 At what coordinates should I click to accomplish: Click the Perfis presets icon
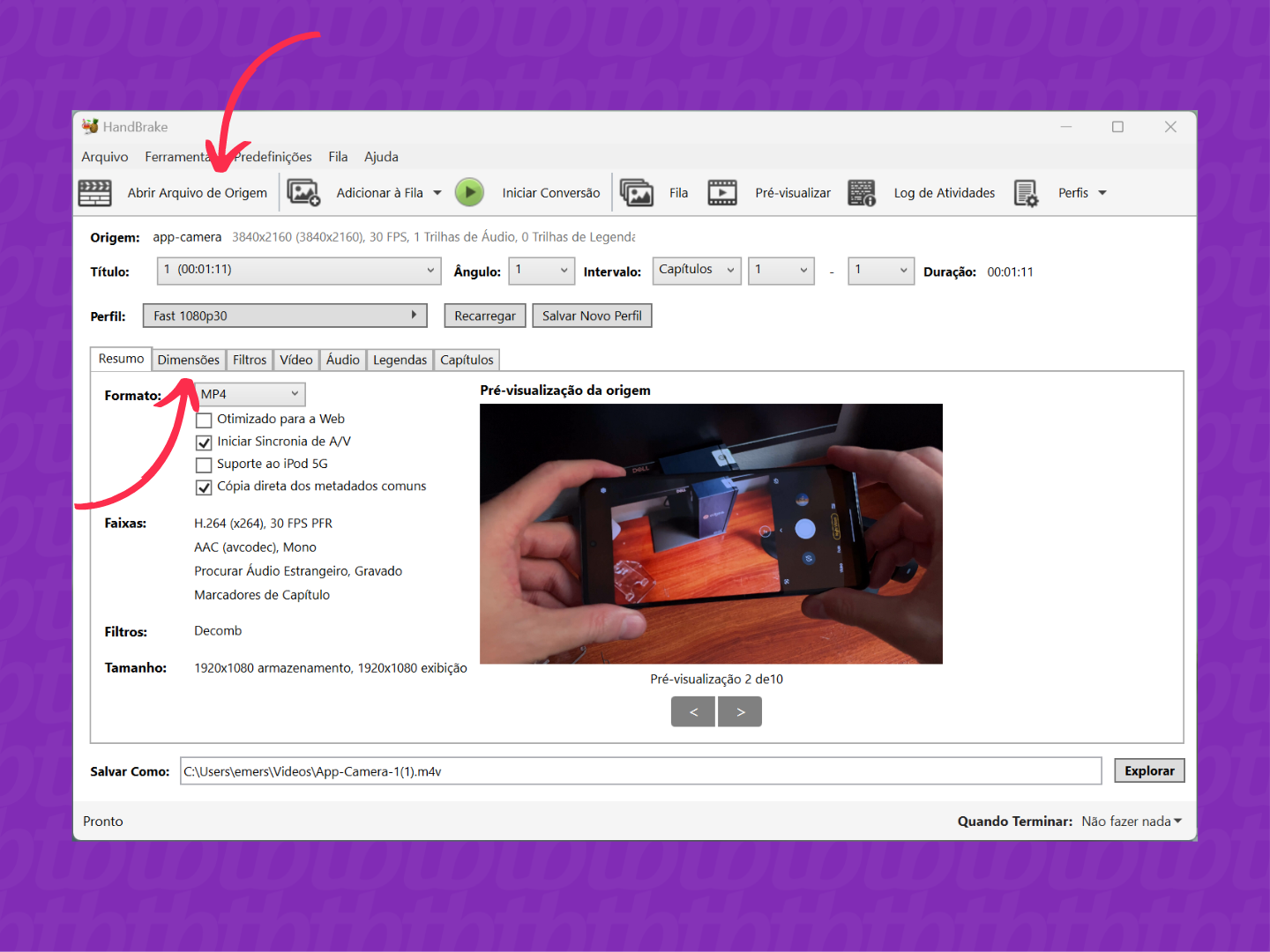point(1026,193)
